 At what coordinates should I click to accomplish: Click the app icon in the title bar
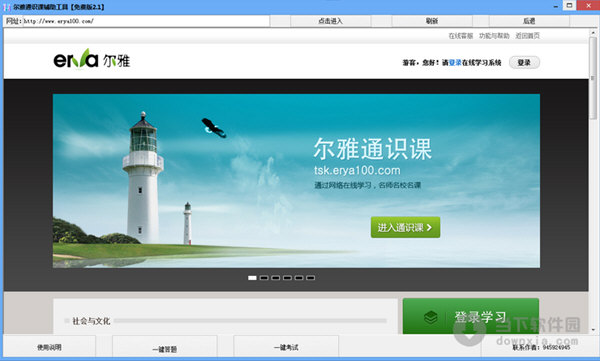(x=7, y=7)
